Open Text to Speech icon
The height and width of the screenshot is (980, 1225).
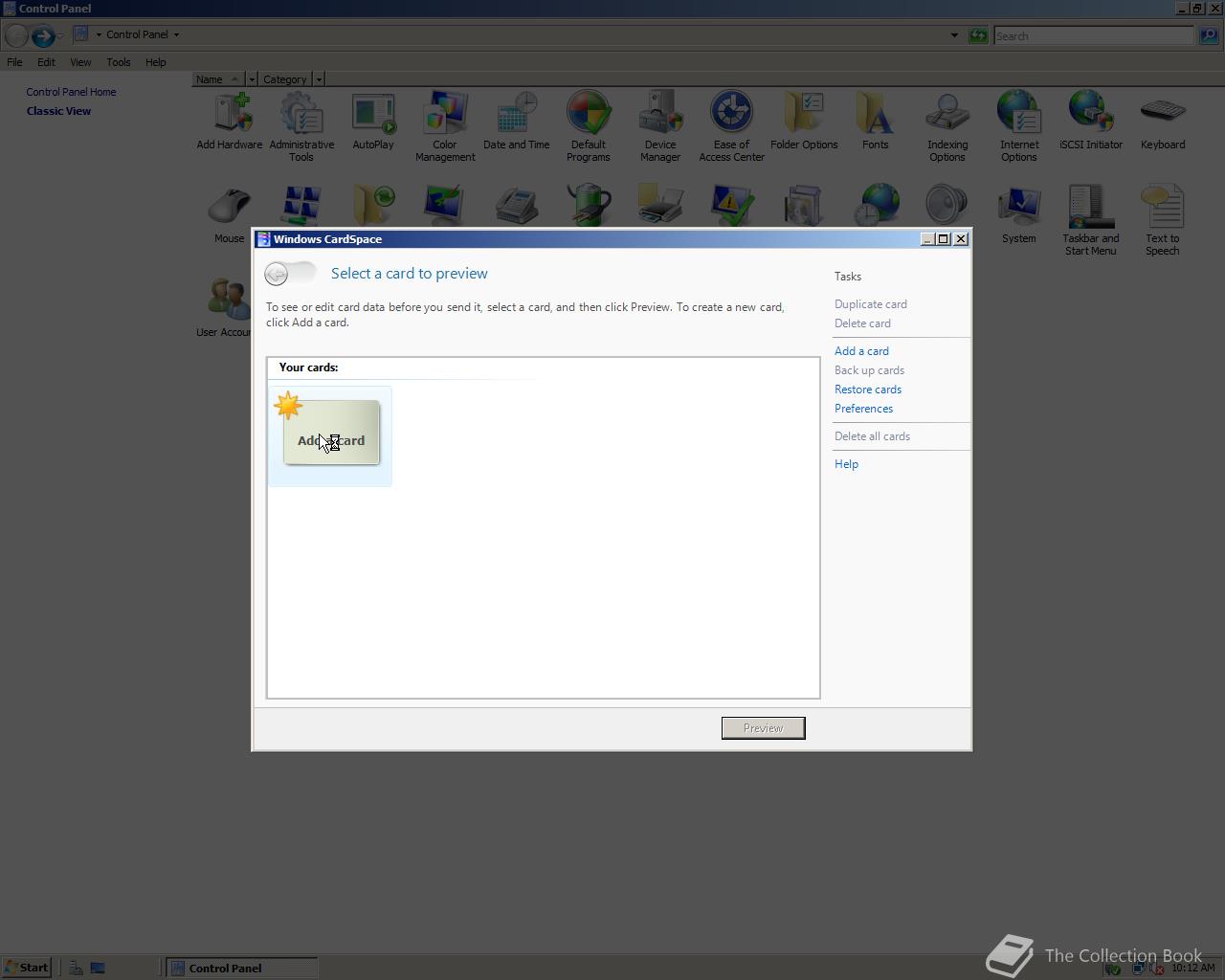(x=1163, y=220)
